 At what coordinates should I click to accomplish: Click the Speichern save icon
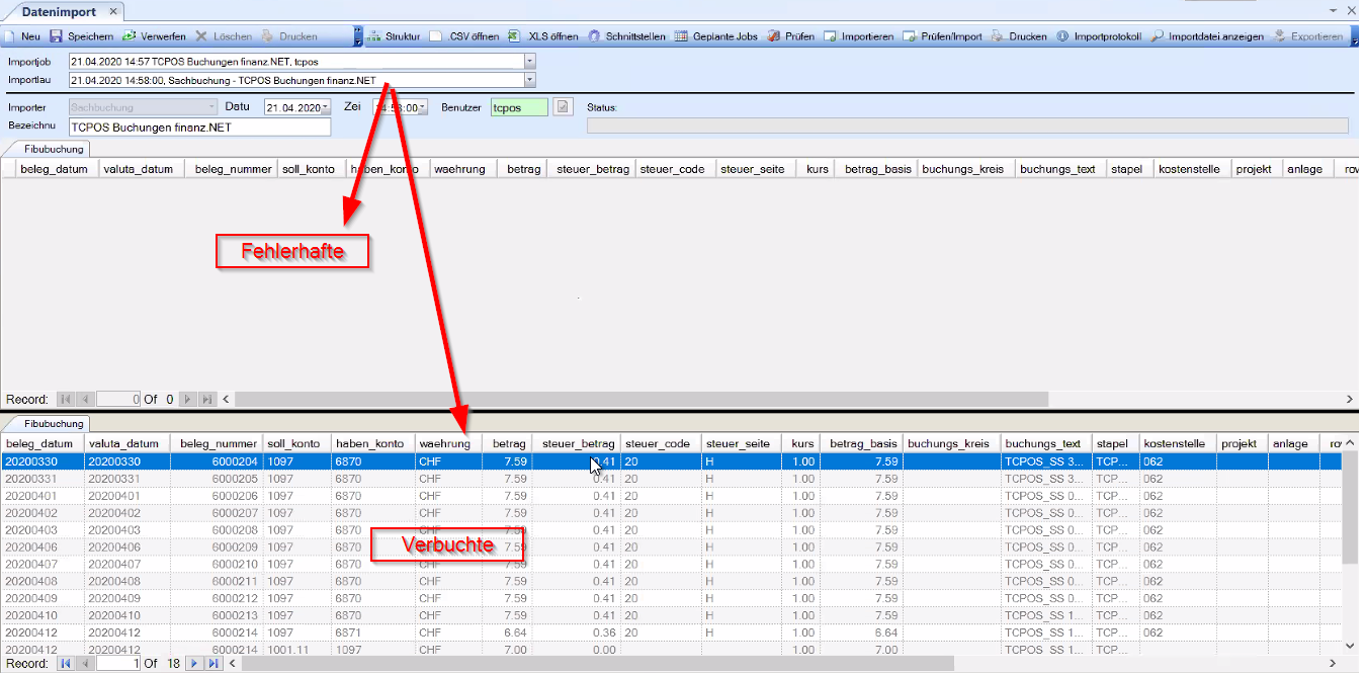tap(57, 36)
